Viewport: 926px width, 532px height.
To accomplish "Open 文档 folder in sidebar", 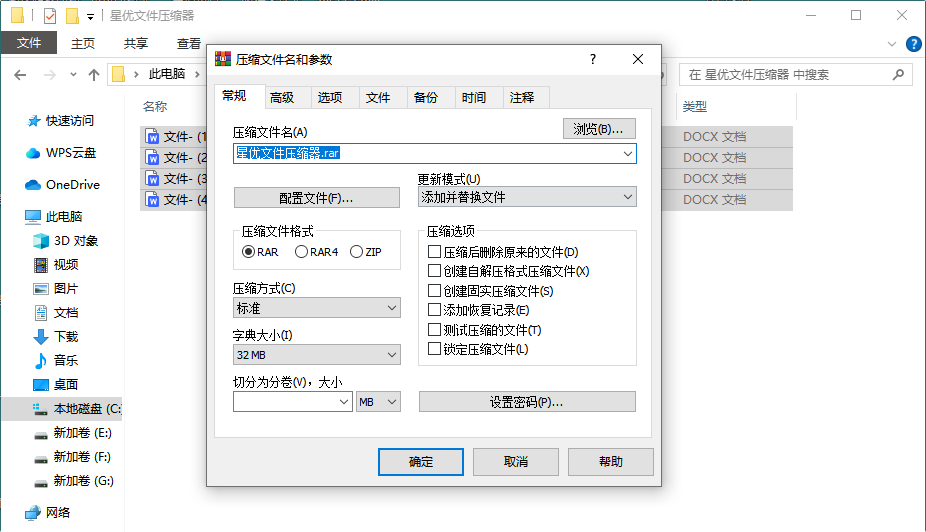I will [56, 312].
